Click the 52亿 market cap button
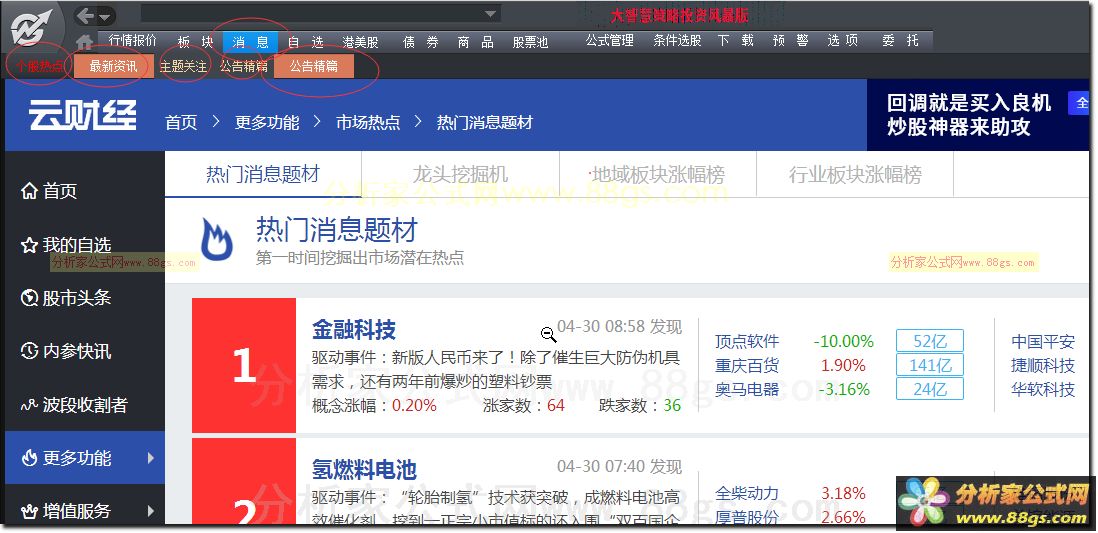1098x533 pixels. pyautogui.click(x=930, y=341)
